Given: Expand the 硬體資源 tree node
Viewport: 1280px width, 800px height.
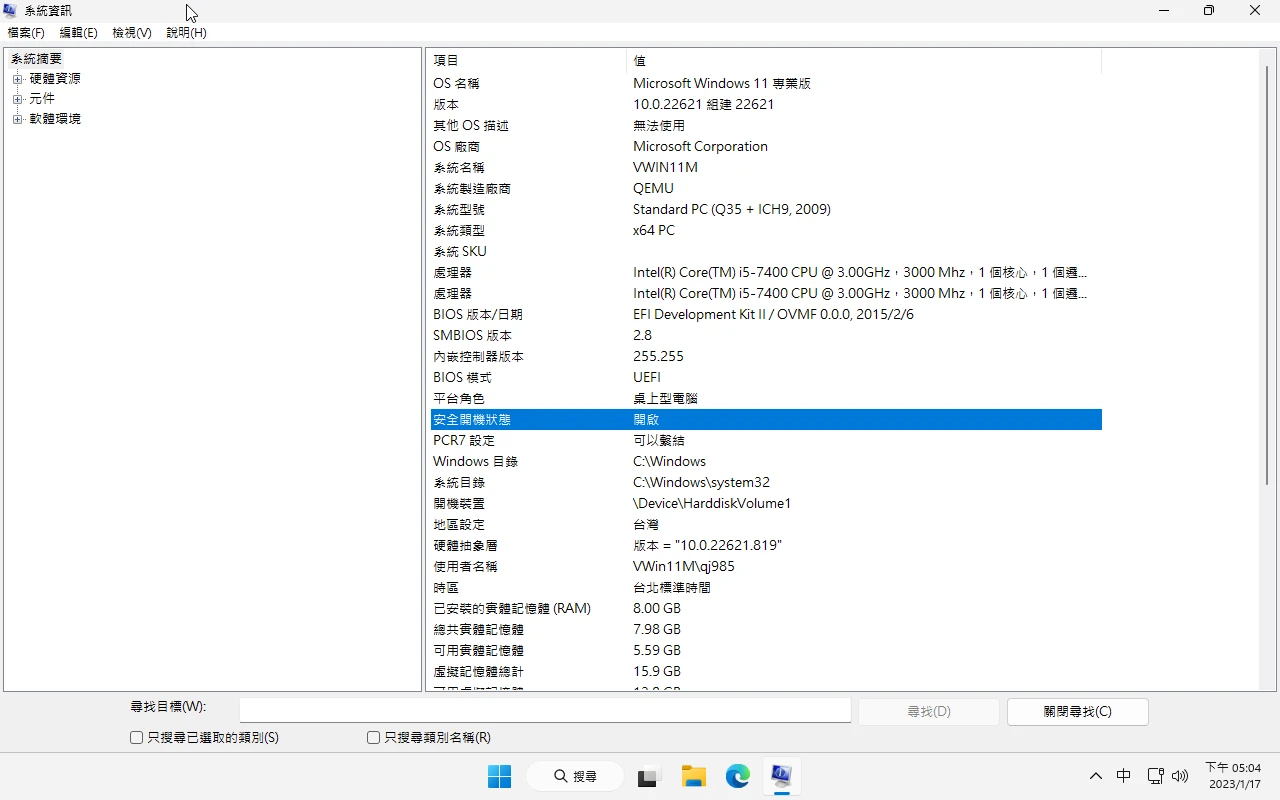Looking at the screenshot, I should 17,79.
